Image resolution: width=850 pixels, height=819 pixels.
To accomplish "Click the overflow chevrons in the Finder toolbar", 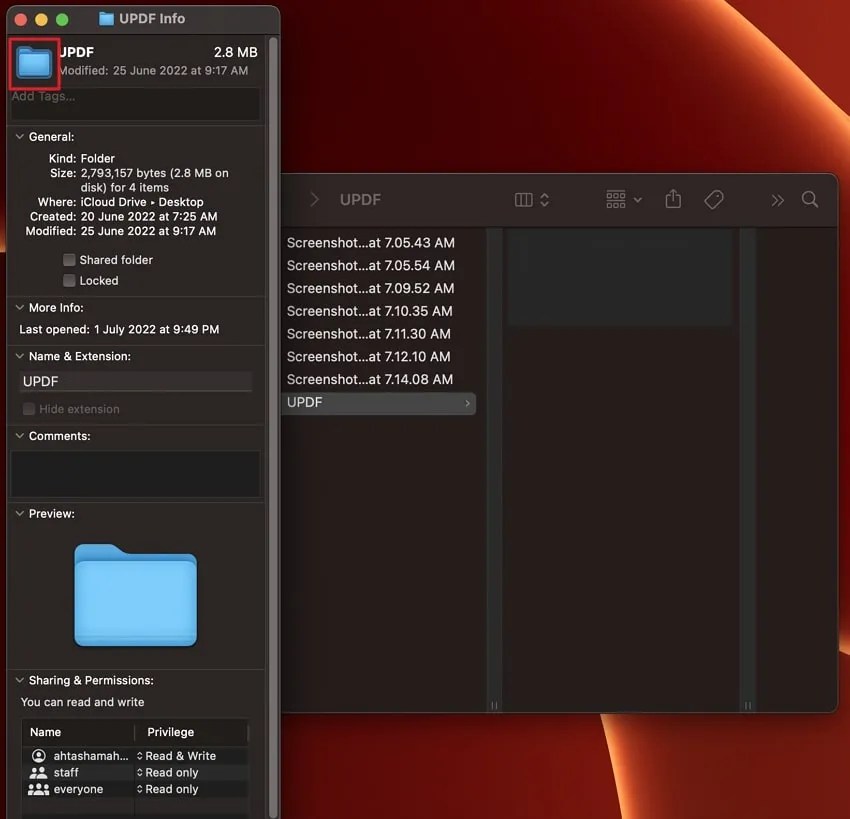I will tap(778, 200).
